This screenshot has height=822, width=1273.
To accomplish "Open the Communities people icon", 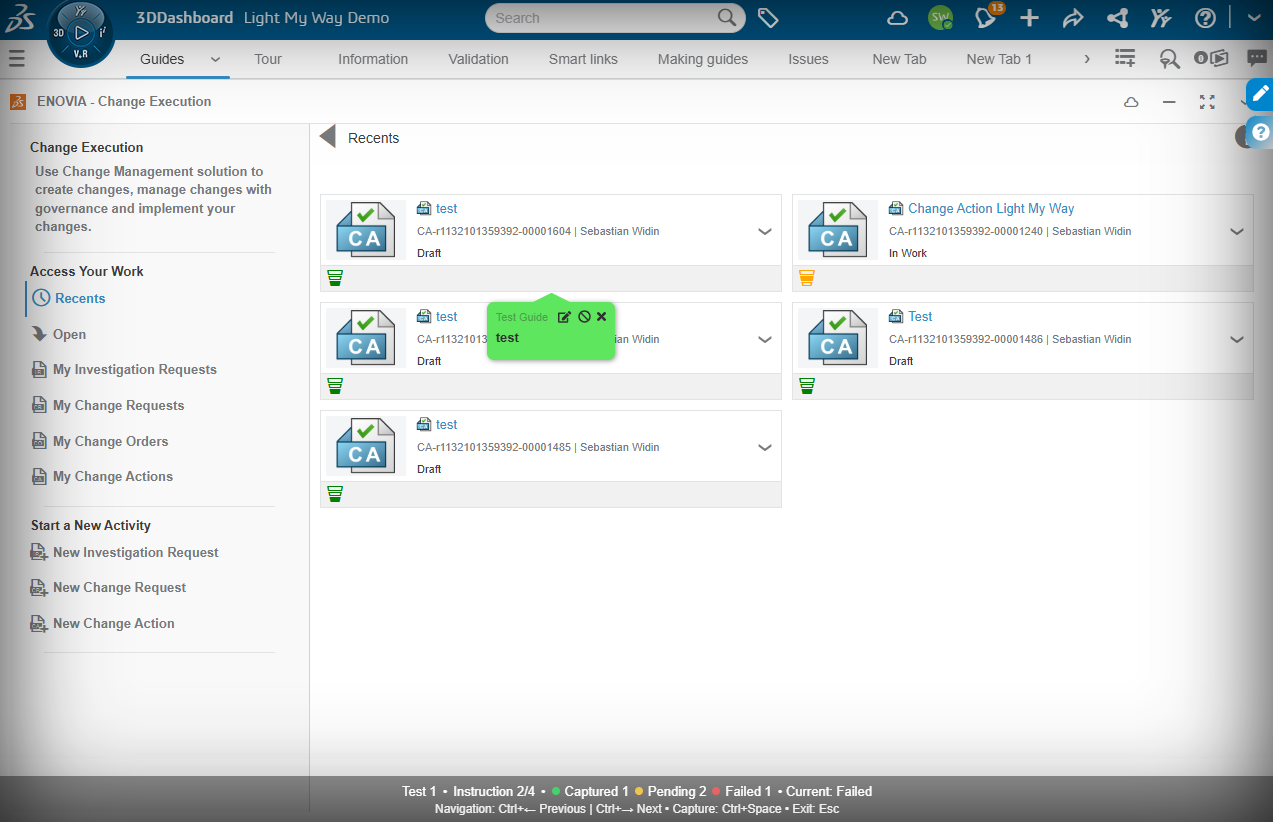I will (1160, 18).
